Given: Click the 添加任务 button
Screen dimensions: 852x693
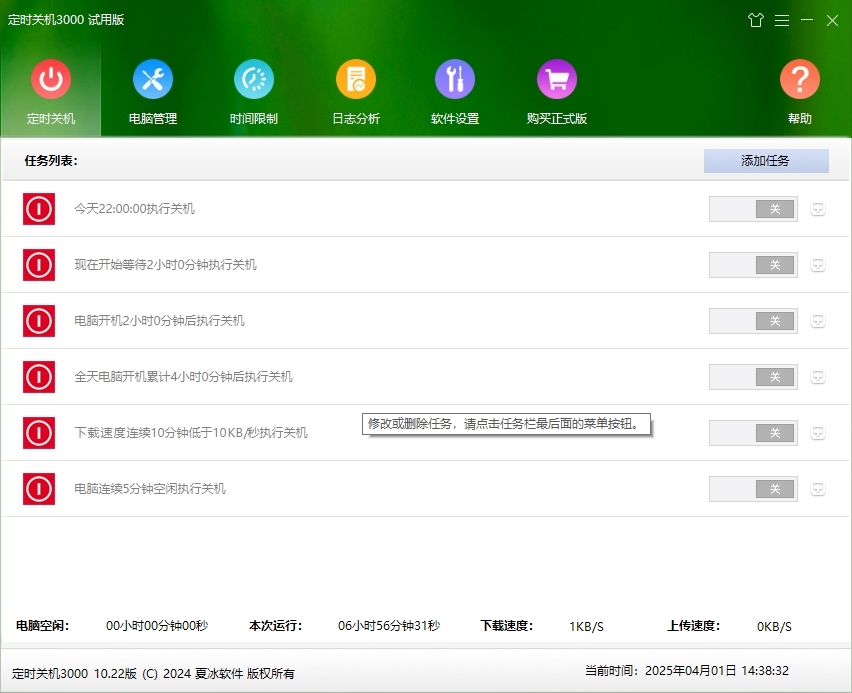Looking at the screenshot, I should pyautogui.click(x=766, y=161).
